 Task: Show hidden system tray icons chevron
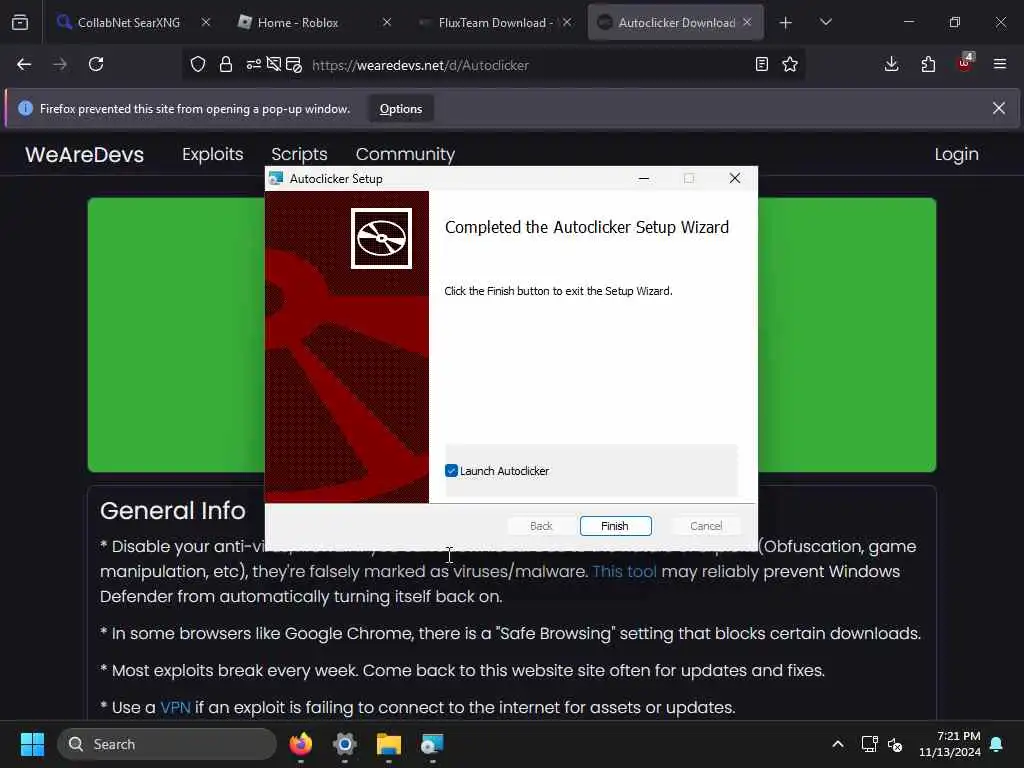[838, 744]
